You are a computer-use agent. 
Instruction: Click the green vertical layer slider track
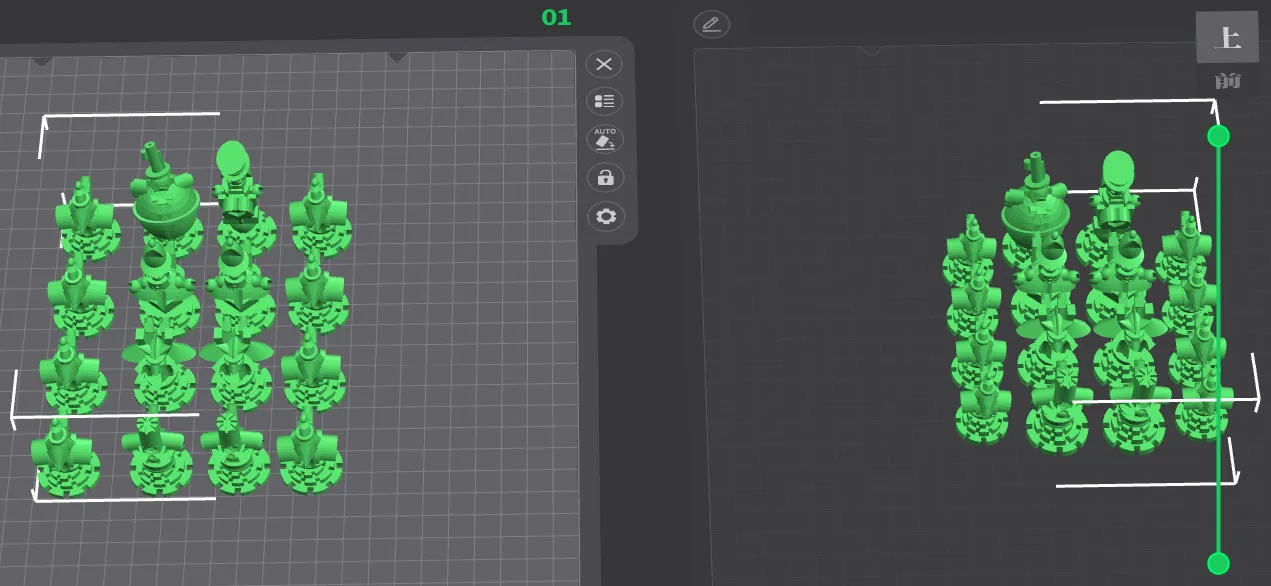[1218, 350]
